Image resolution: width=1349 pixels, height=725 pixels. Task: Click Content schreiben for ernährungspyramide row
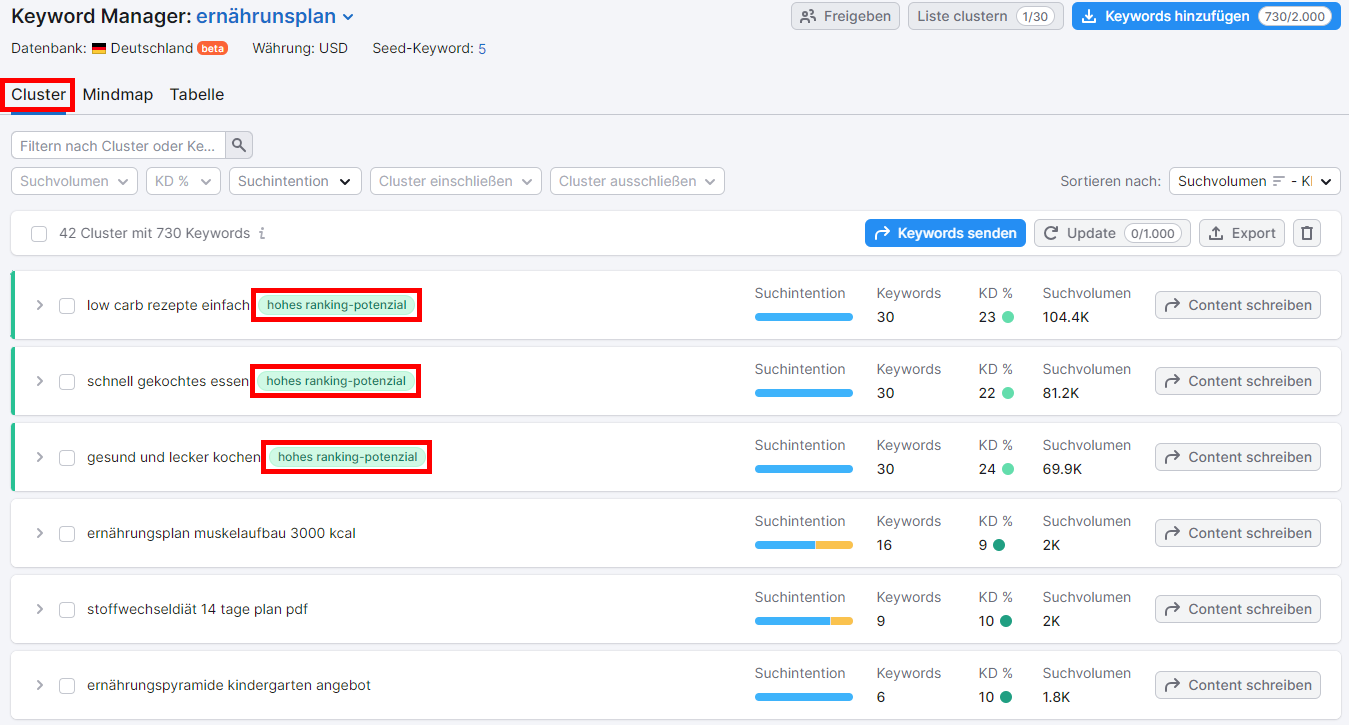coord(1237,685)
